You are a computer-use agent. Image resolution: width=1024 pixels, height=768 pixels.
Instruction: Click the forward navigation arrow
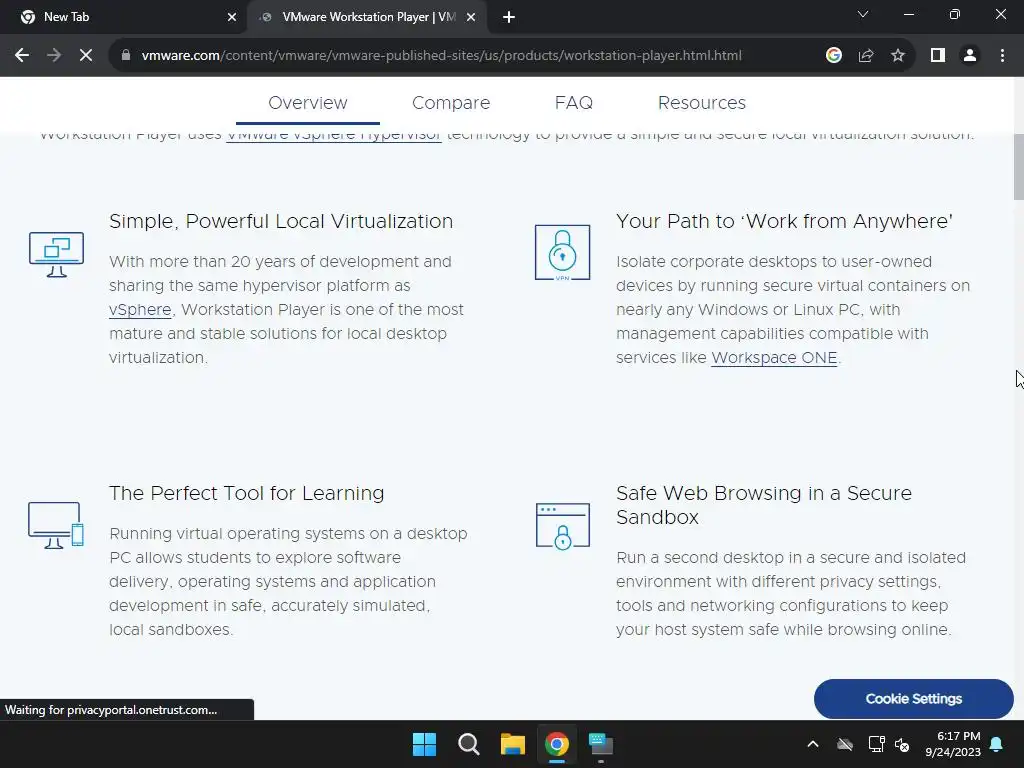[54, 56]
